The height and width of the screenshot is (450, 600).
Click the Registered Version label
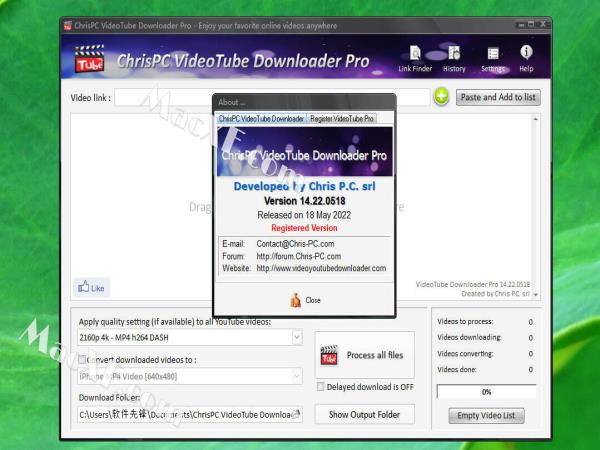tap(304, 228)
